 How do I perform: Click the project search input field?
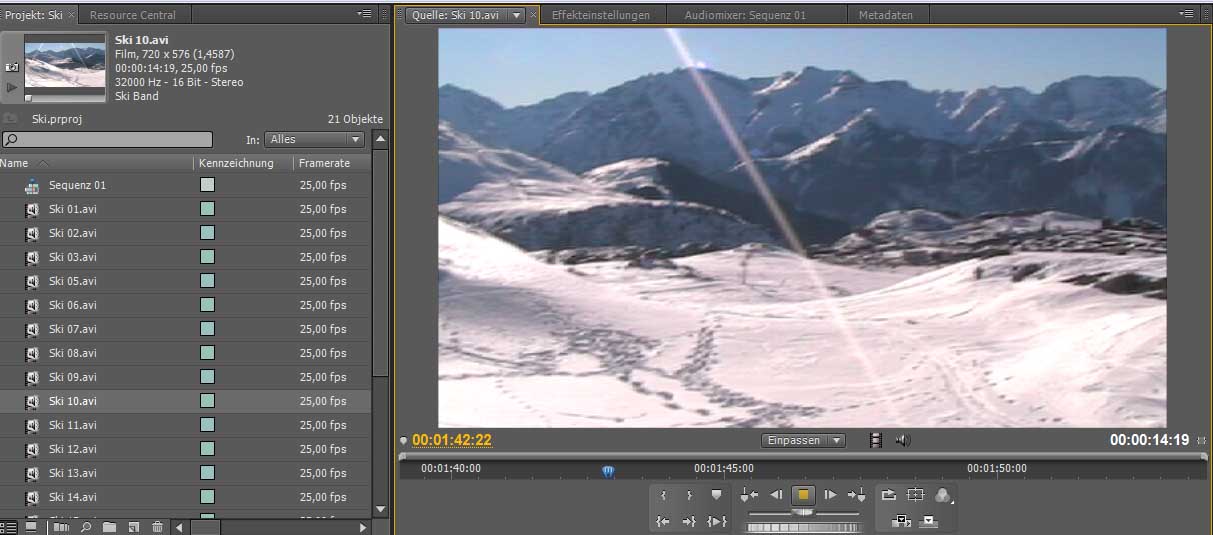tap(108, 140)
